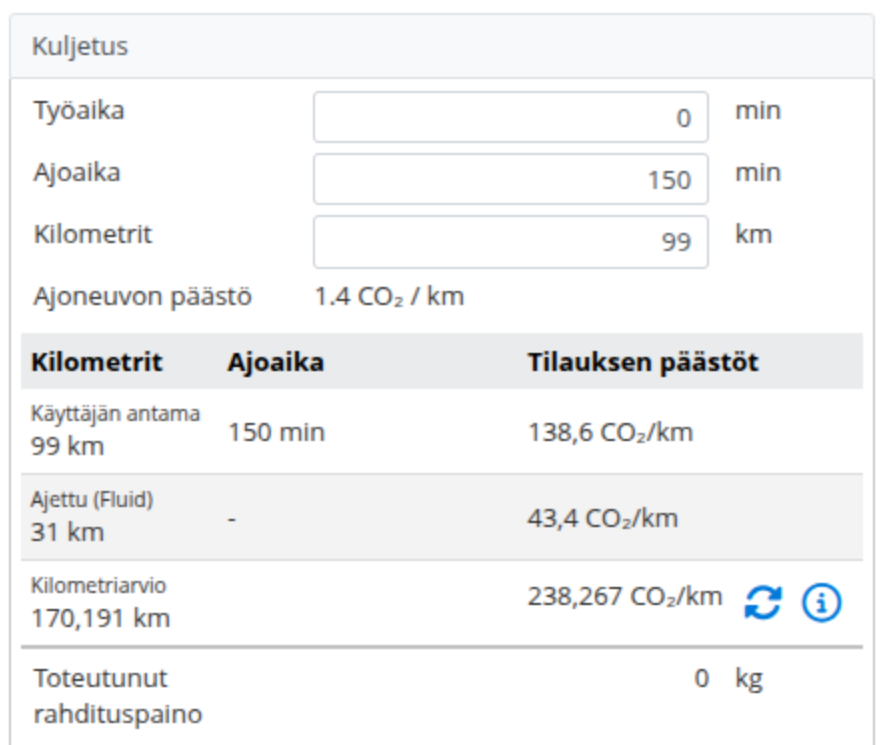This screenshot has height=745, width=885.
Task: Select the 238,267 CO₂/km emissions value
Action: 624,597
